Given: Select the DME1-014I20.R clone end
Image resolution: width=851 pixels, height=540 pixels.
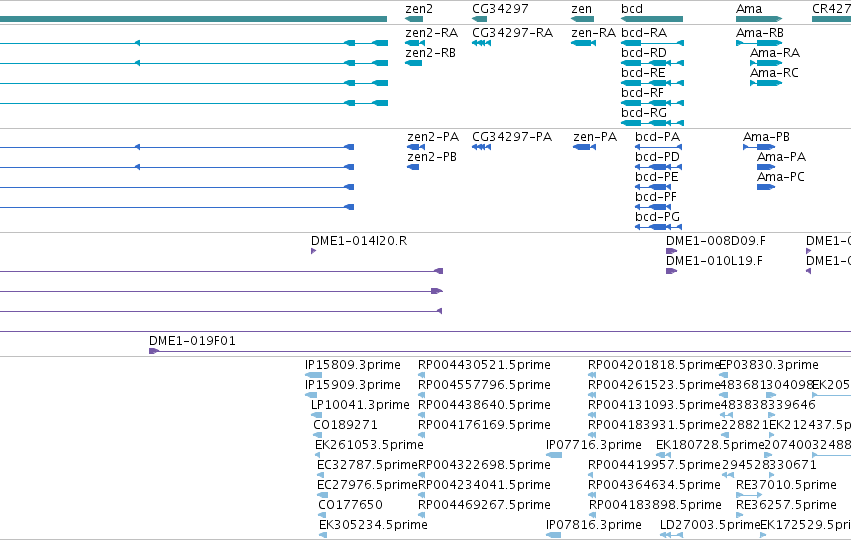Looking at the screenshot, I should coord(359,241).
